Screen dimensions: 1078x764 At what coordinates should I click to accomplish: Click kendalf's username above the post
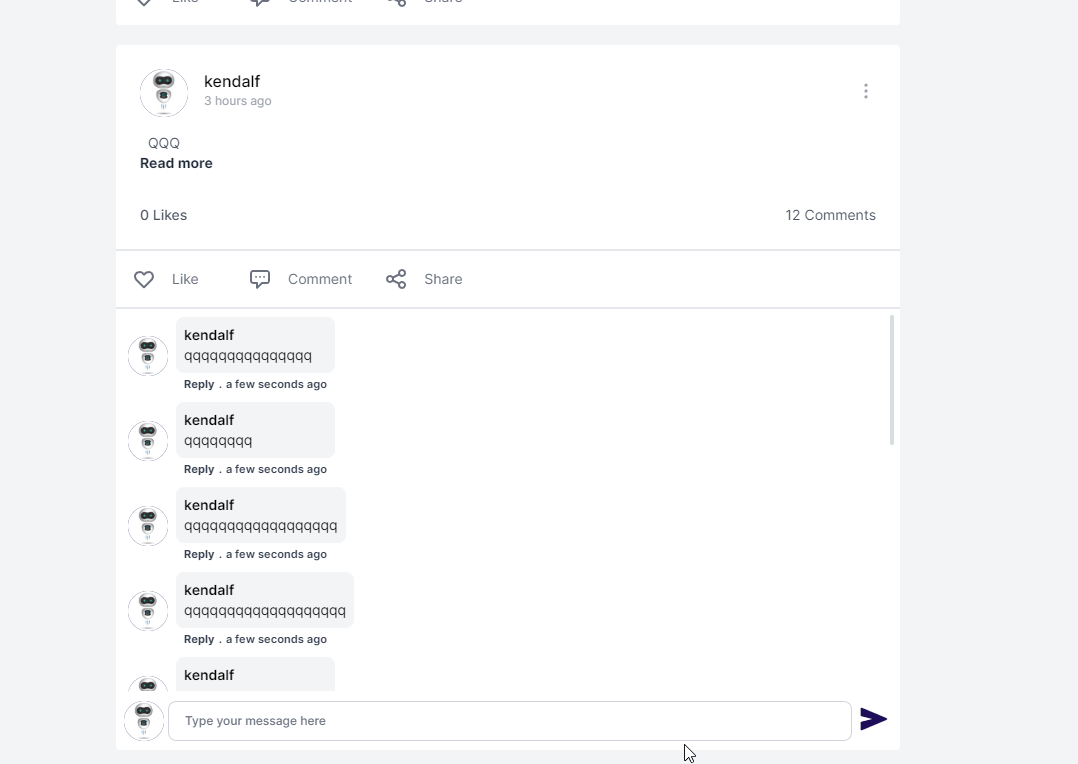click(x=231, y=81)
